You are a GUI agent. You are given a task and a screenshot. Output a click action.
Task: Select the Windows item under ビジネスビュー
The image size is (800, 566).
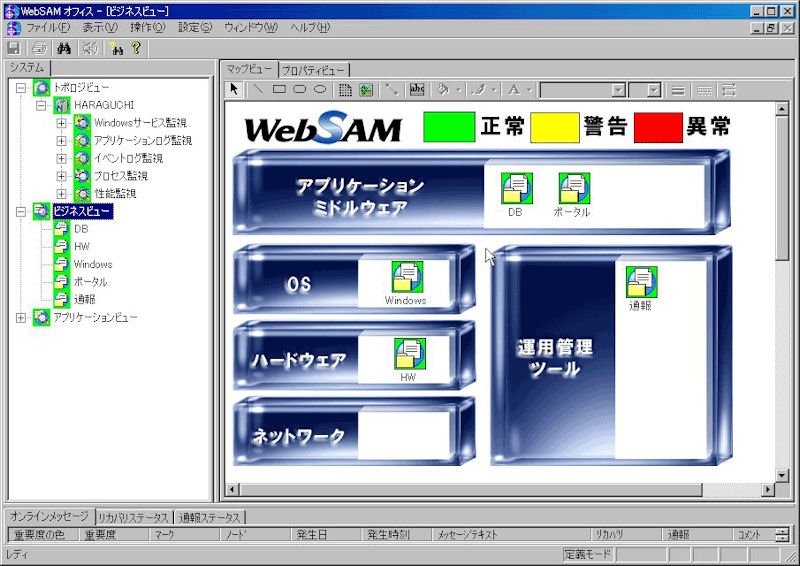(93, 264)
